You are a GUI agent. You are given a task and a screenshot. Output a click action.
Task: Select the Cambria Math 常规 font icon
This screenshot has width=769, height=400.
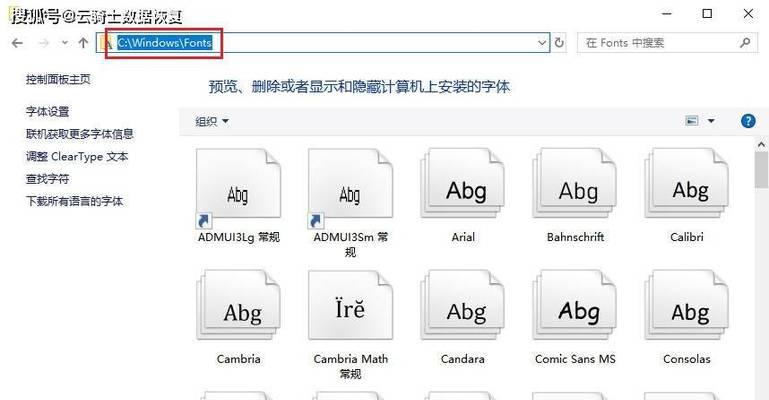tap(350, 305)
